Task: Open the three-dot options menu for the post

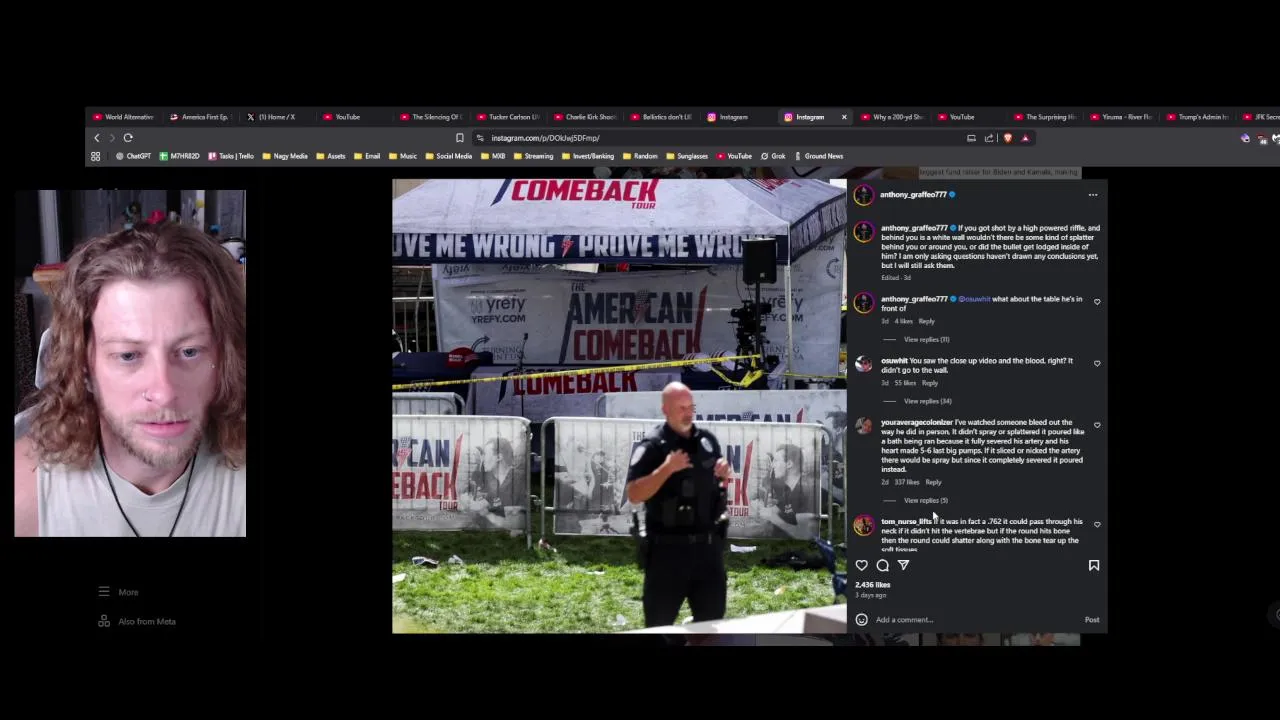Action: (x=1092, y=195)
